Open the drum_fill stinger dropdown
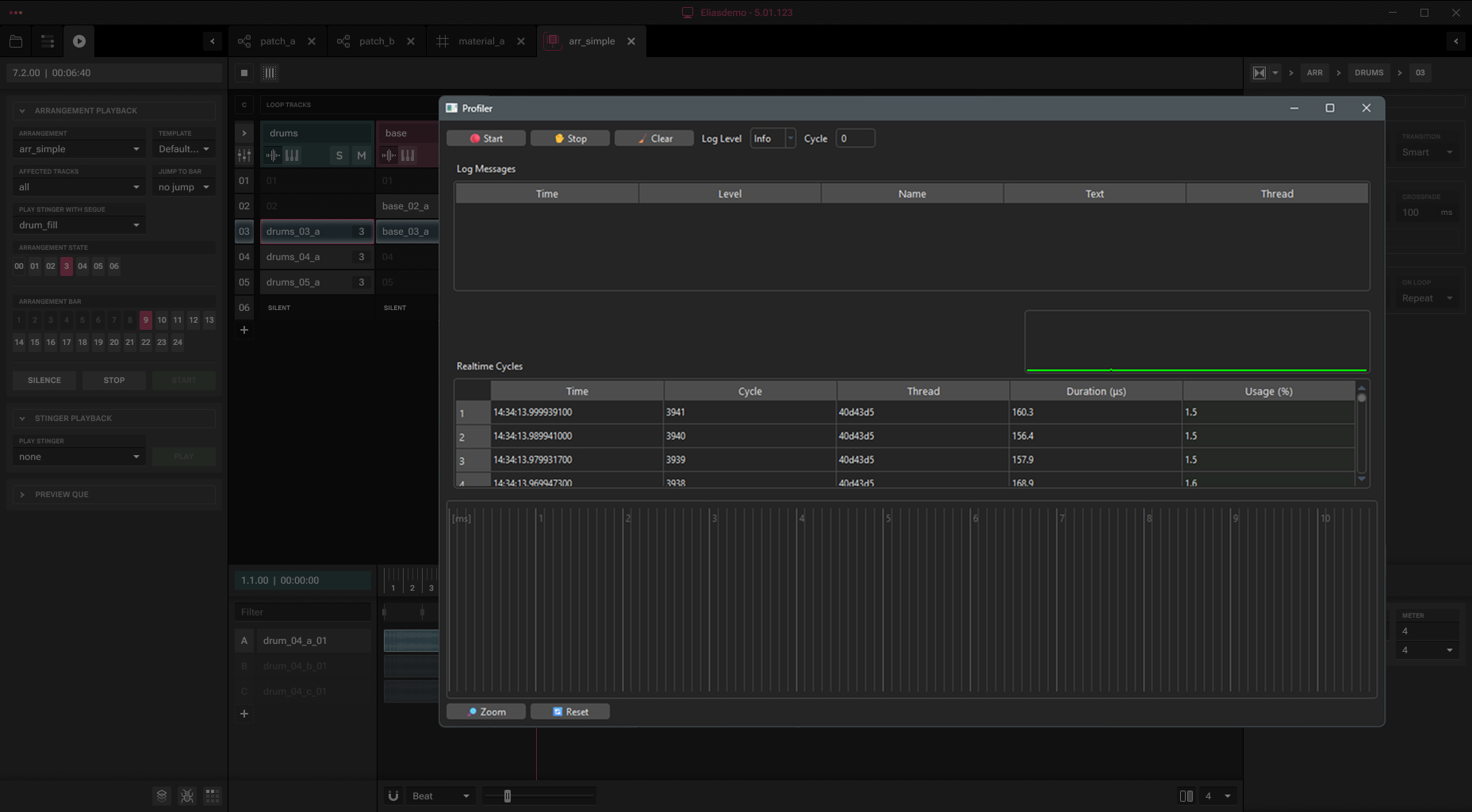Screen dimensions: 1472x812 pyautogui.click(x=79, y=225)
